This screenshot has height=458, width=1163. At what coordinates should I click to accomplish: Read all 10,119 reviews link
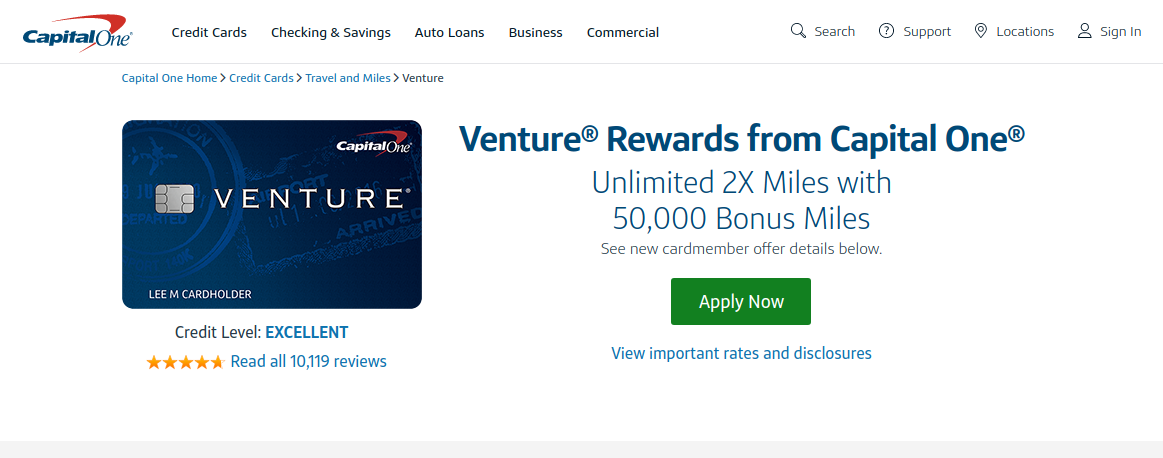tap(309, 362)
